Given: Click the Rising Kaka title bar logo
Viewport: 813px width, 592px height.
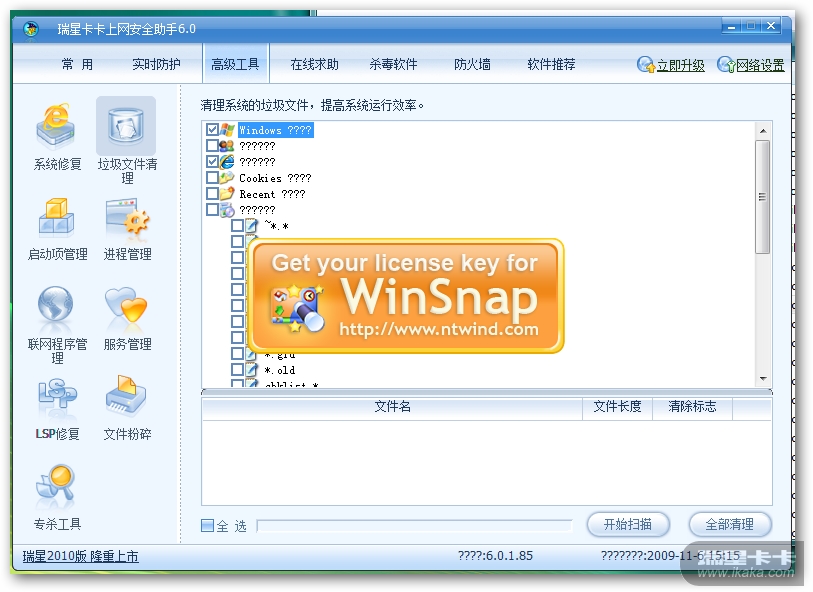Looking at the screenshot, I should coord(31,29).
